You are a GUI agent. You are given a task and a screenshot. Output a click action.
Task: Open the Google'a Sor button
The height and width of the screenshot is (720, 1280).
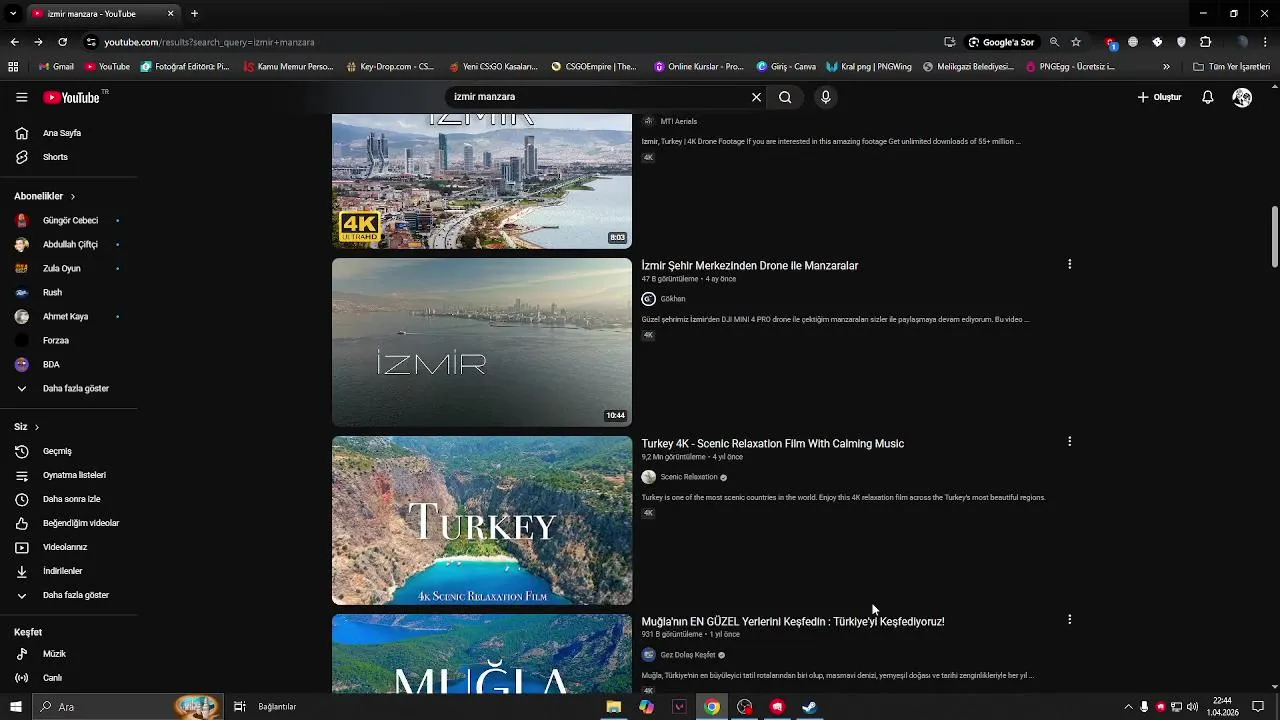pos(1001,42)
